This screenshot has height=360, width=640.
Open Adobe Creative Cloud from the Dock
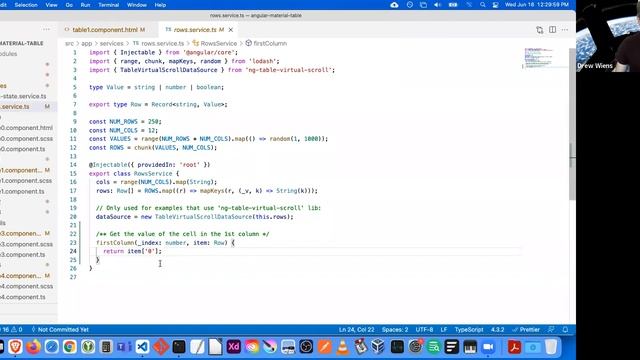252,347
